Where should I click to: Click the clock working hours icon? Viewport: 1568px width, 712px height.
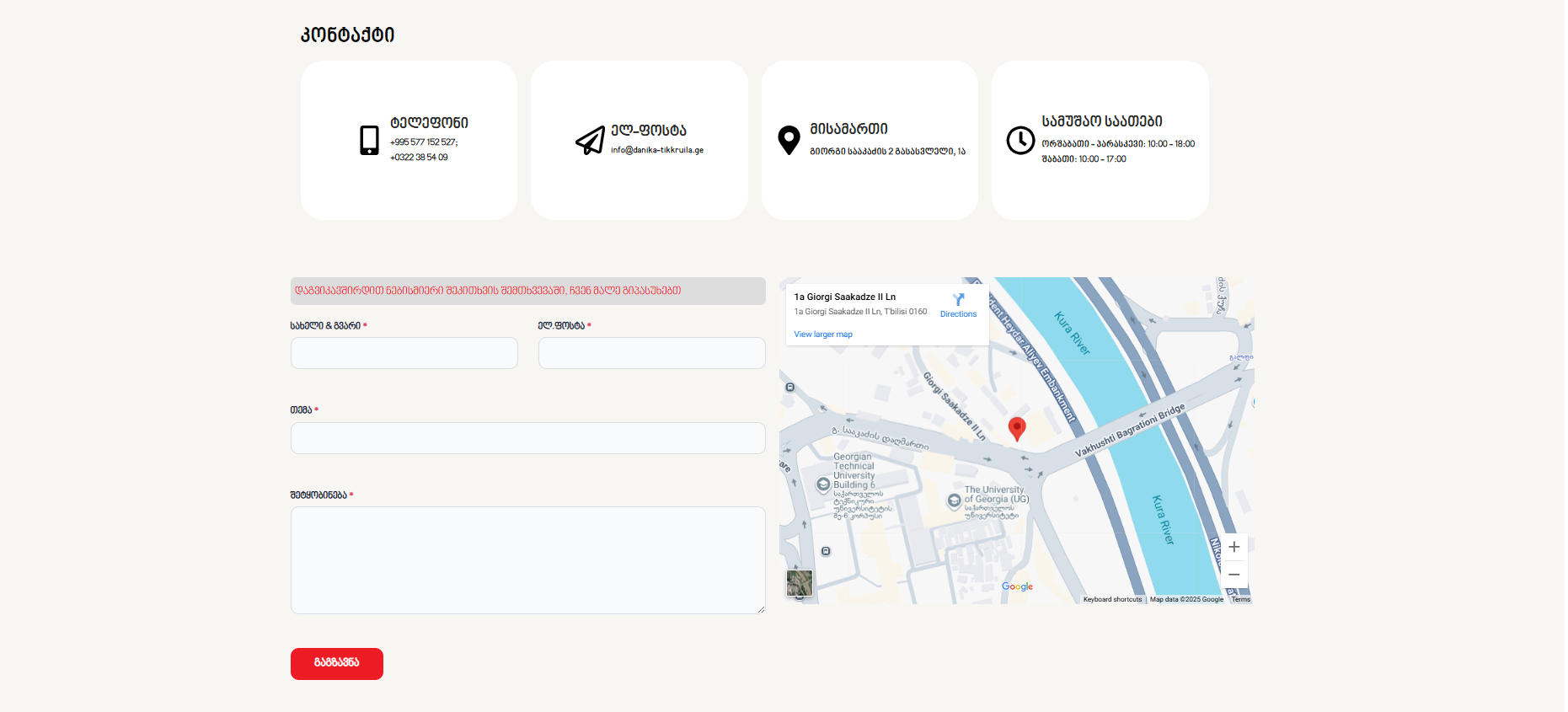(1020, 140)
